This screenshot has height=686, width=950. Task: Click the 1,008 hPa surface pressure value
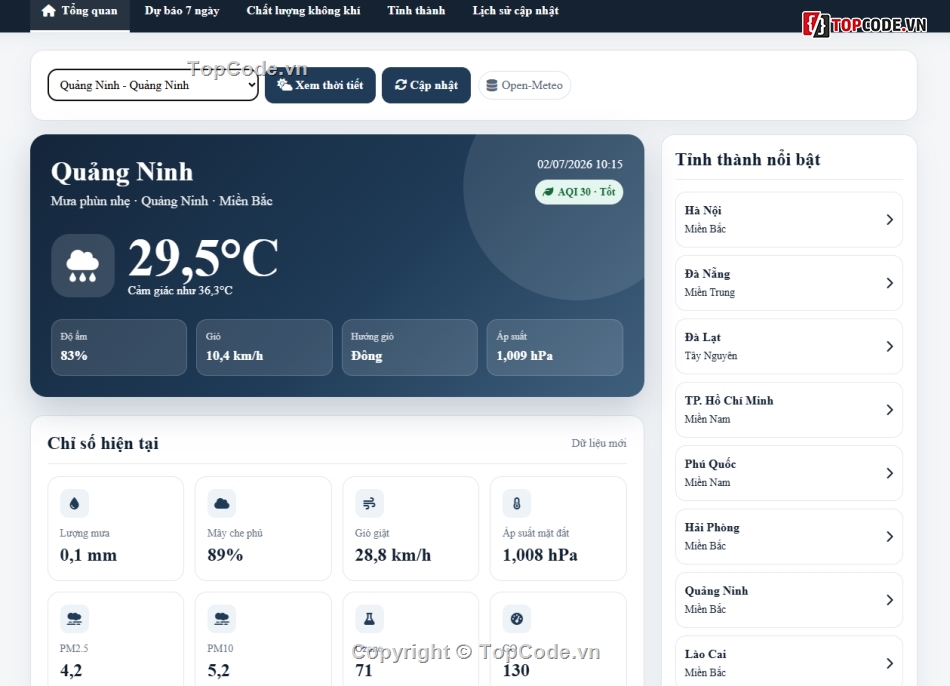pyautogui.click(x=540, y=555)
